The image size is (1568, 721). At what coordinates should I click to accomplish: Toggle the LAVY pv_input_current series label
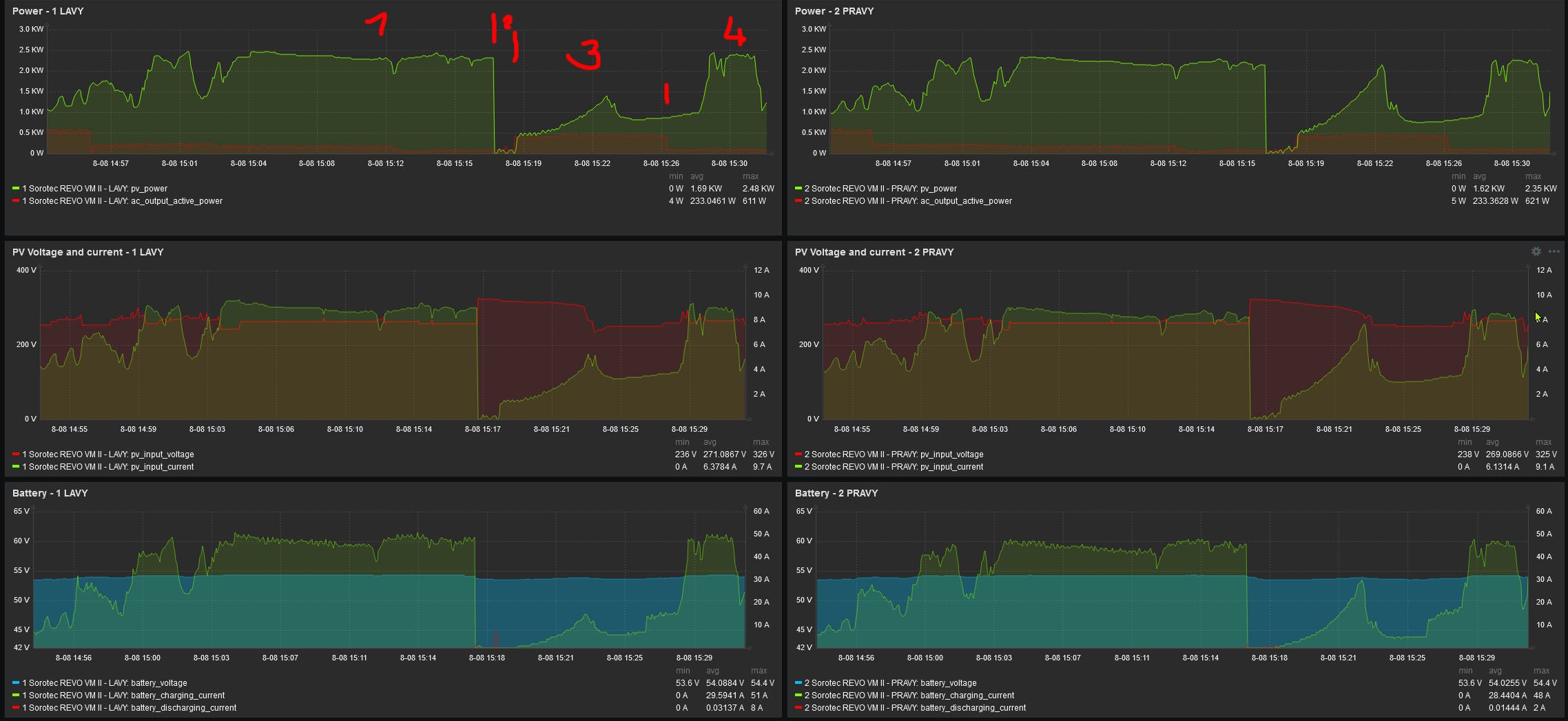(108, 467)
